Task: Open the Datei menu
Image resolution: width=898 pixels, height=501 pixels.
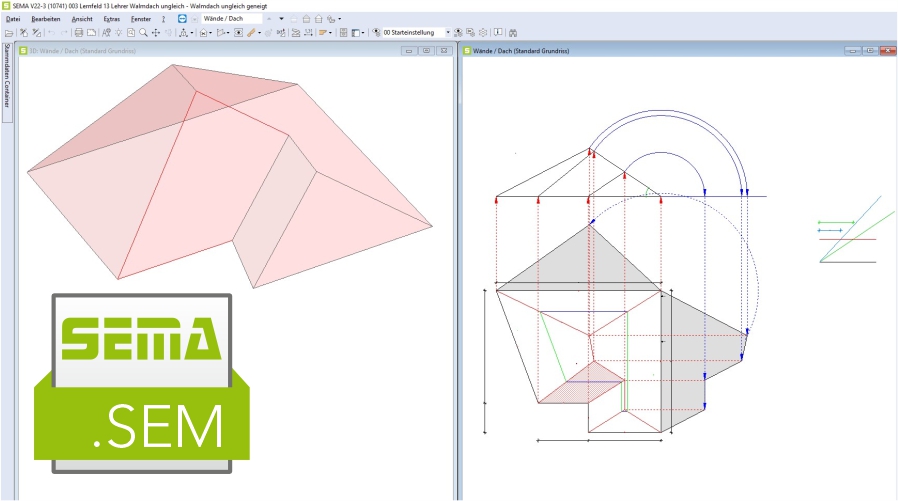Action: tap(13, 19)
